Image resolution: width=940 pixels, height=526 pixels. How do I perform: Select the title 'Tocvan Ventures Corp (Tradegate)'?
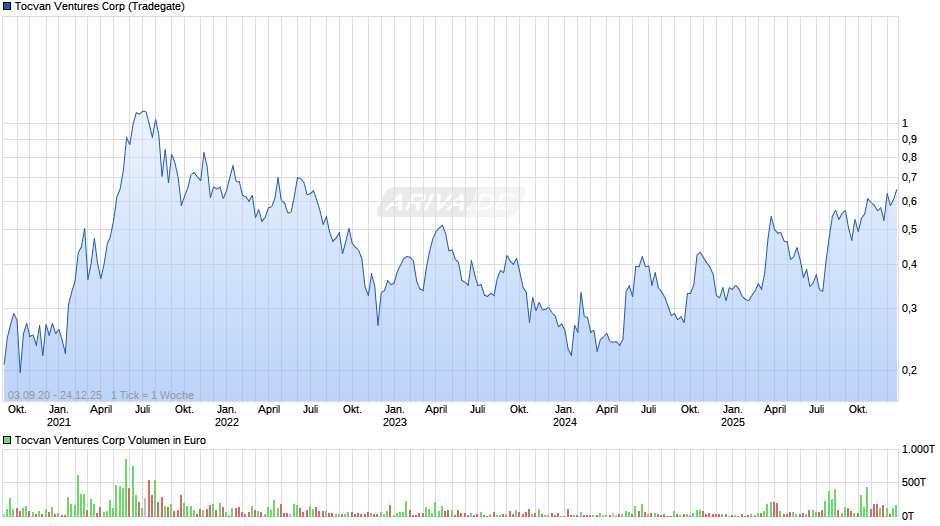100,7
